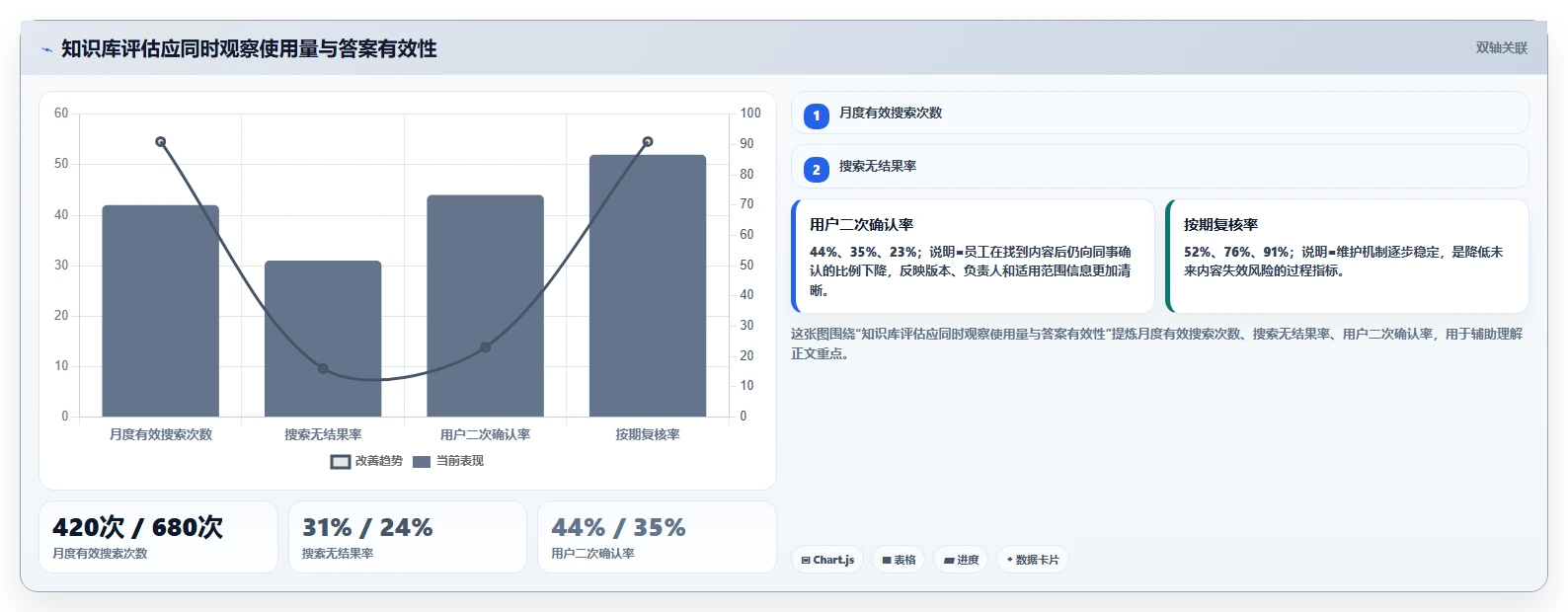Open the 按期复核率 description card heading
The width and height of the screenshot is (1568, 612).
tap(1220, 225)
